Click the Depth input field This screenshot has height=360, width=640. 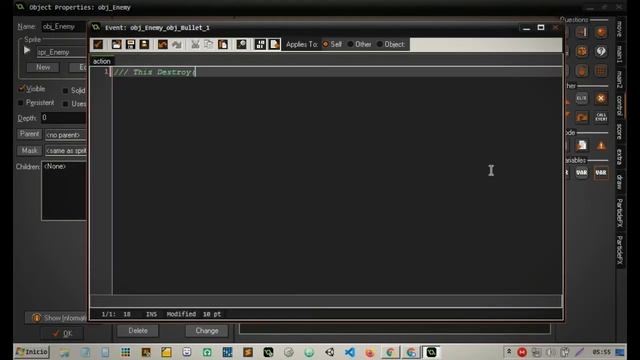click(x=64, y=118)
